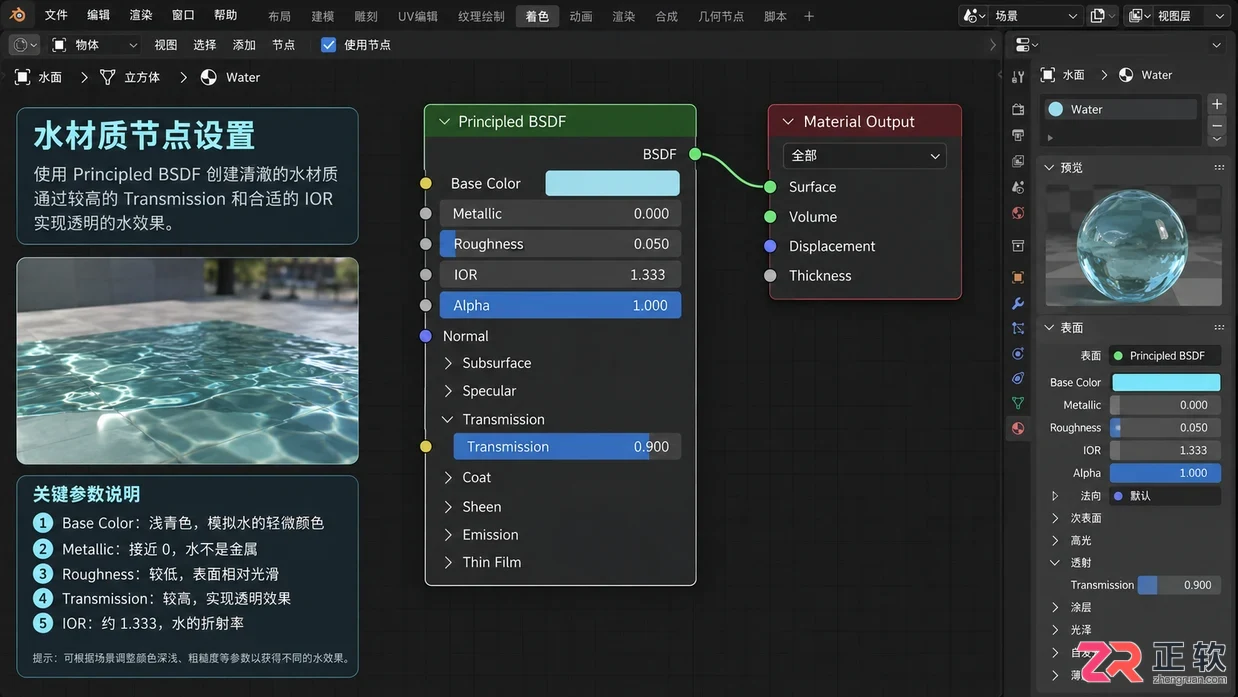Open the 全部 target dropdown in Material Output

point(864,156)
